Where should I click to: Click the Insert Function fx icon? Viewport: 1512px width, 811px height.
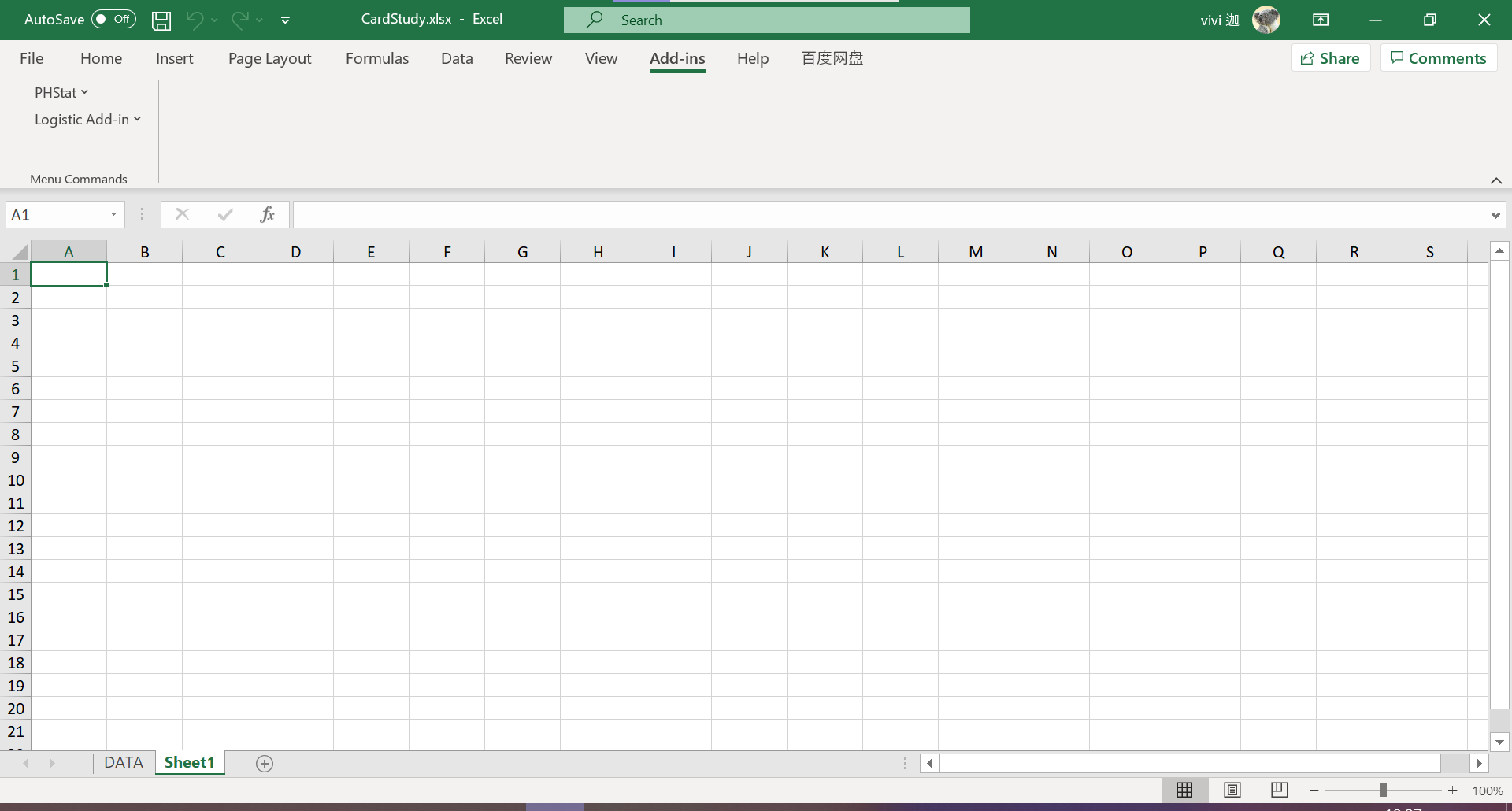267,214
